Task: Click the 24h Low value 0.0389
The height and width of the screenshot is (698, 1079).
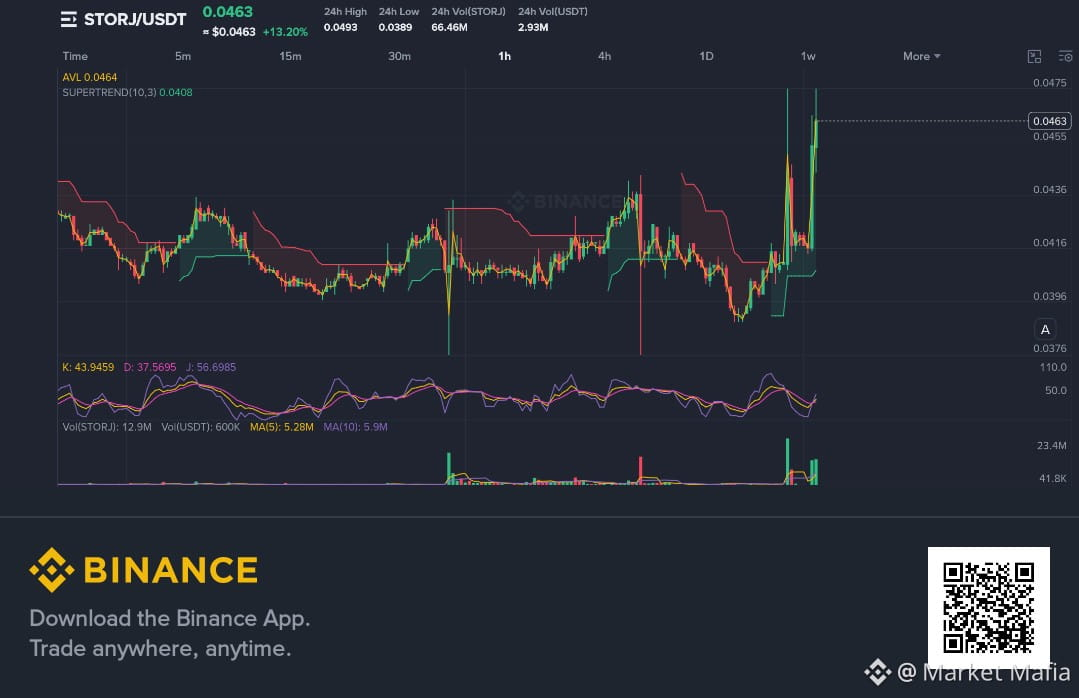Action: 395,28
